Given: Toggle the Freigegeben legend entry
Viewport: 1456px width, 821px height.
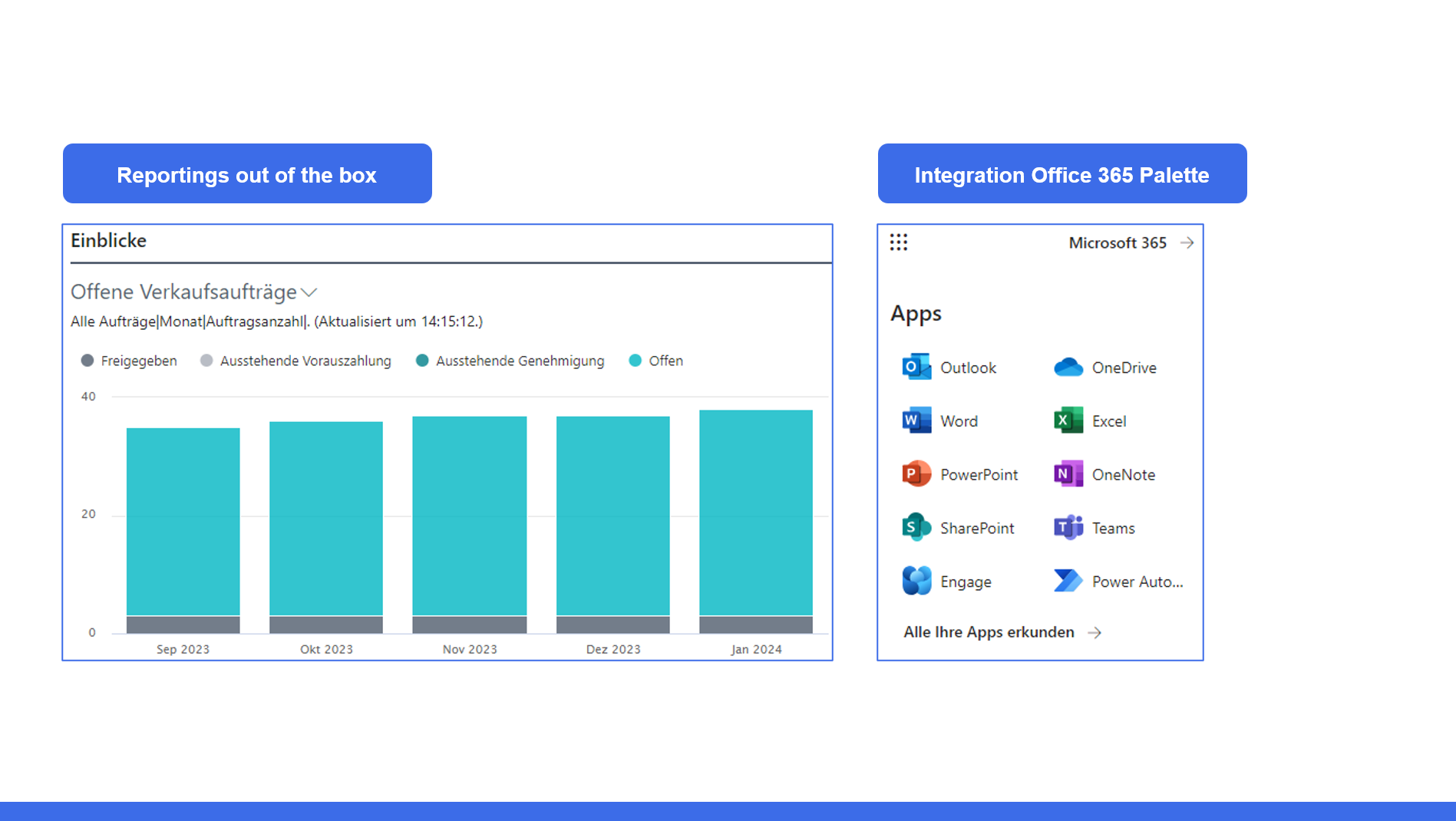Looking at the screenshot, I should (x=129, y=361).
